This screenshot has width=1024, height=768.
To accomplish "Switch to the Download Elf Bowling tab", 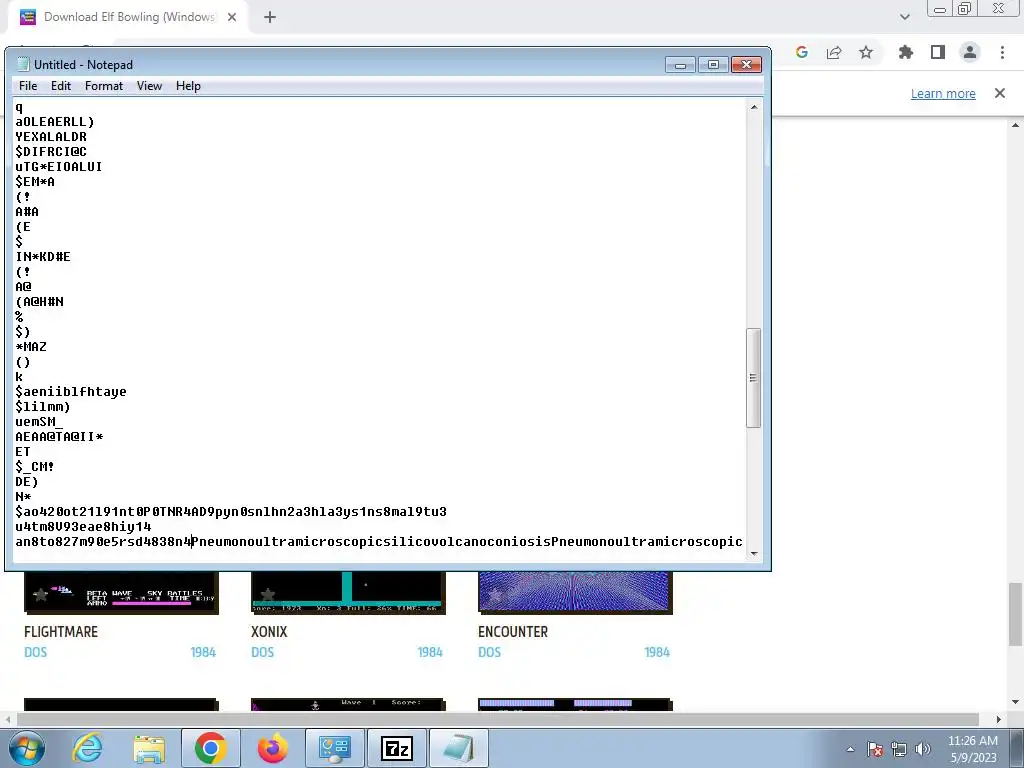I will 127,17.
